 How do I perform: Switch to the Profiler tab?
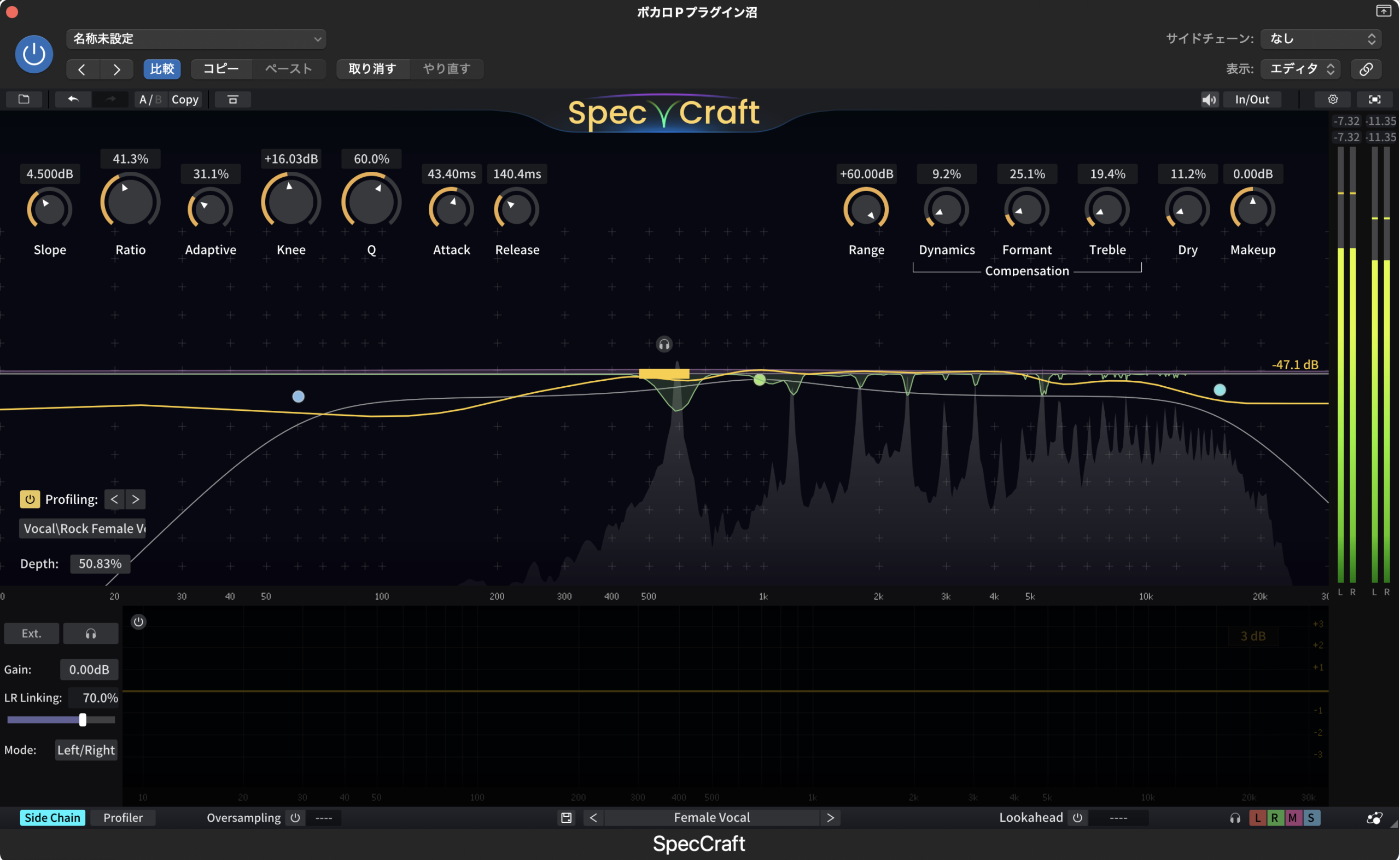(x=123, y=818)
